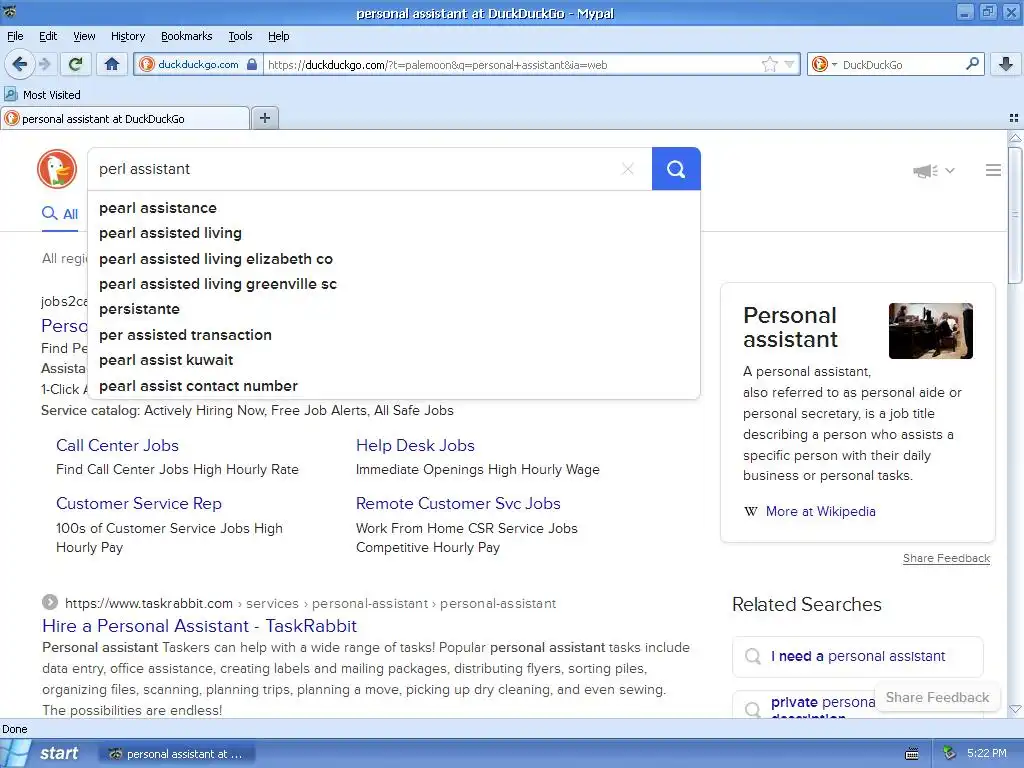The image size is (1024, 768).
Task: Click the floating Share Feedback button
Action: (x=937, y=697)
